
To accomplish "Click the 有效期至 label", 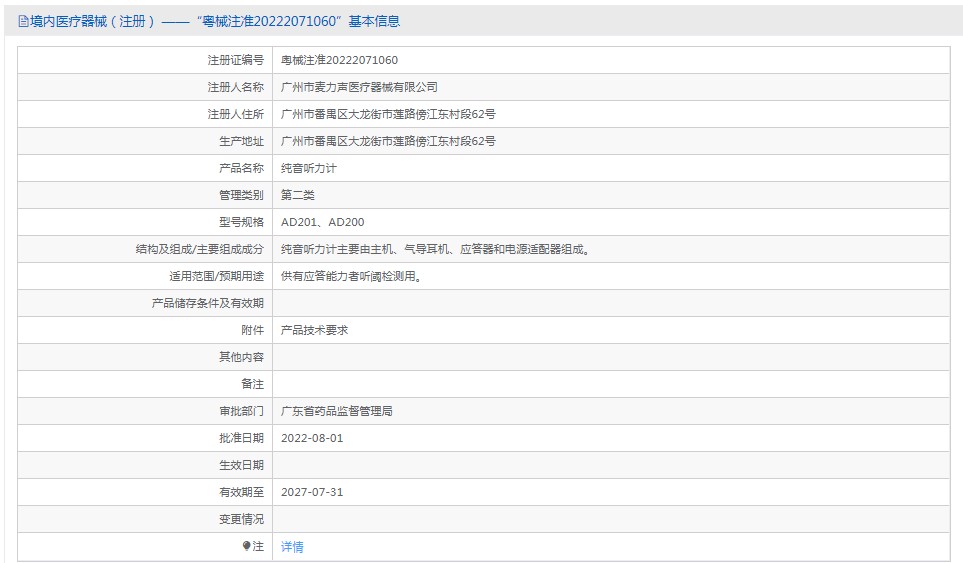I will (241, 492).
